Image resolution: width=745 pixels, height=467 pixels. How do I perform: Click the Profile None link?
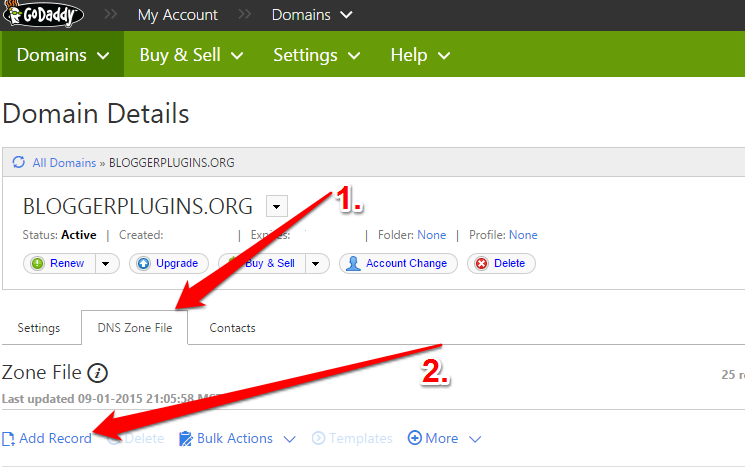pos(523,235)
